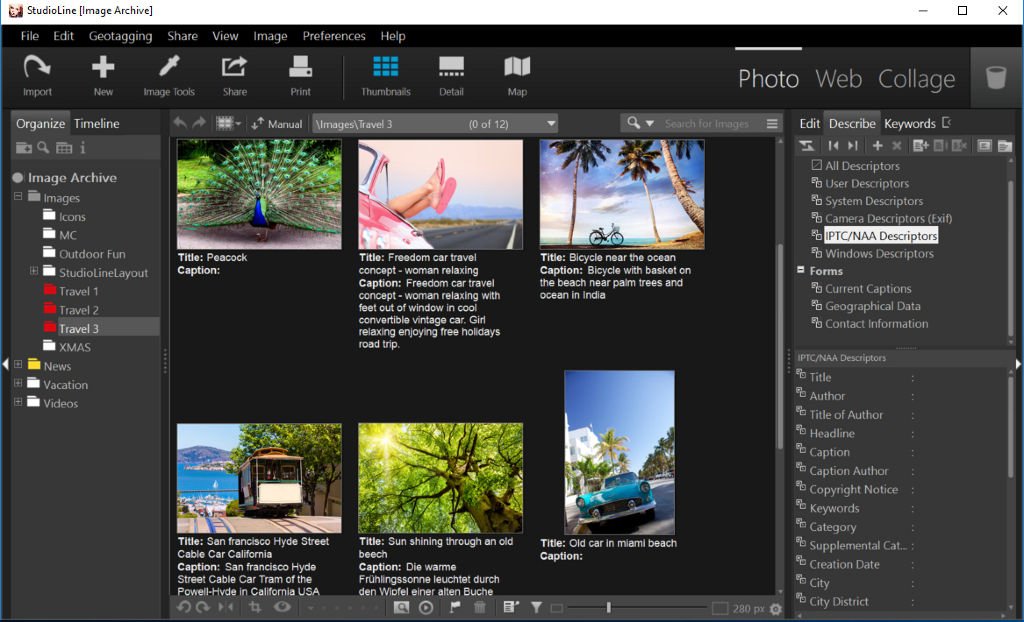The height and width of the screenshot is (622, 1024).
Task: Select Geographical Data form
Action: [x=872, y=306]
